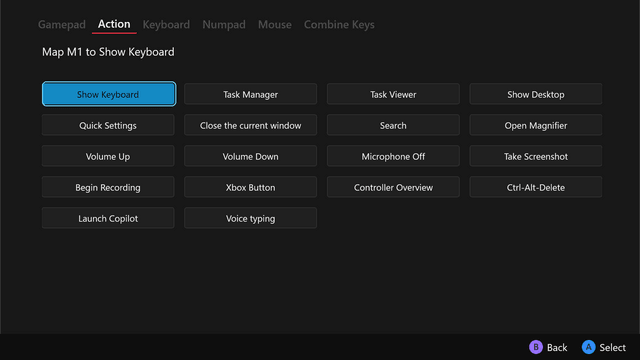This screenshot has height=360, width=640.
Task: Select the Action tab
Action: click(x=114, y=24)
